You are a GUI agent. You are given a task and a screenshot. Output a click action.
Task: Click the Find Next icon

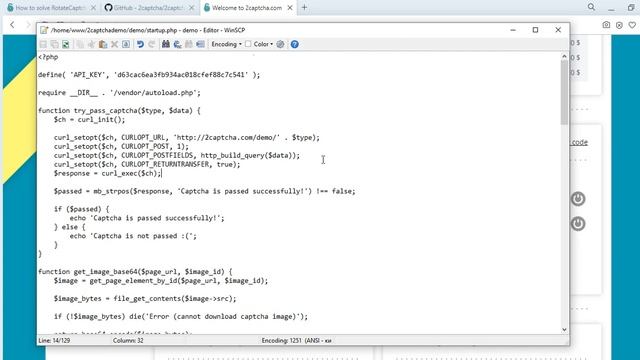pyautogui.click(x=189, y=44)
